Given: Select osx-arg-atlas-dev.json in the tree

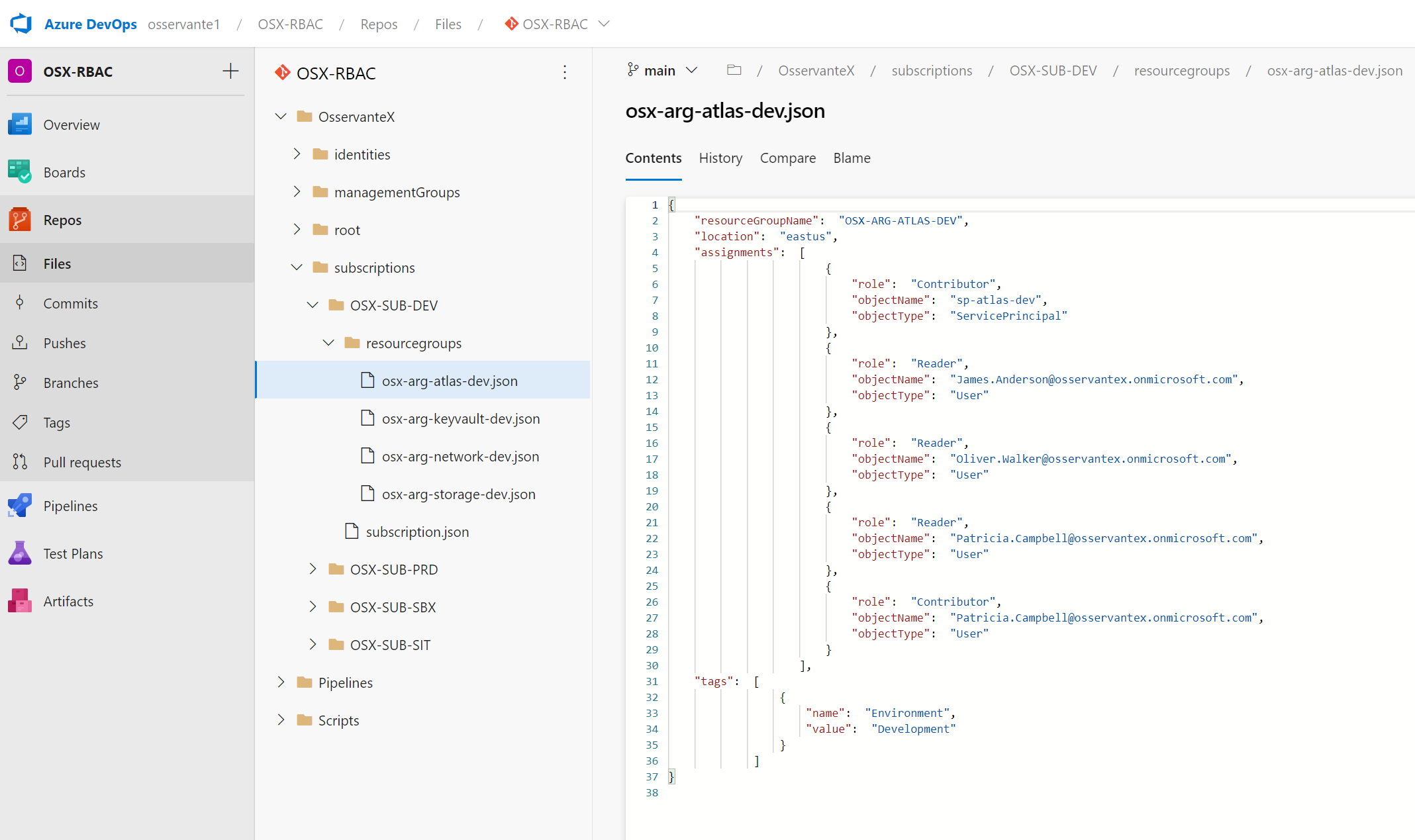Looking at the screenshot, I should (x=422, y=381).
